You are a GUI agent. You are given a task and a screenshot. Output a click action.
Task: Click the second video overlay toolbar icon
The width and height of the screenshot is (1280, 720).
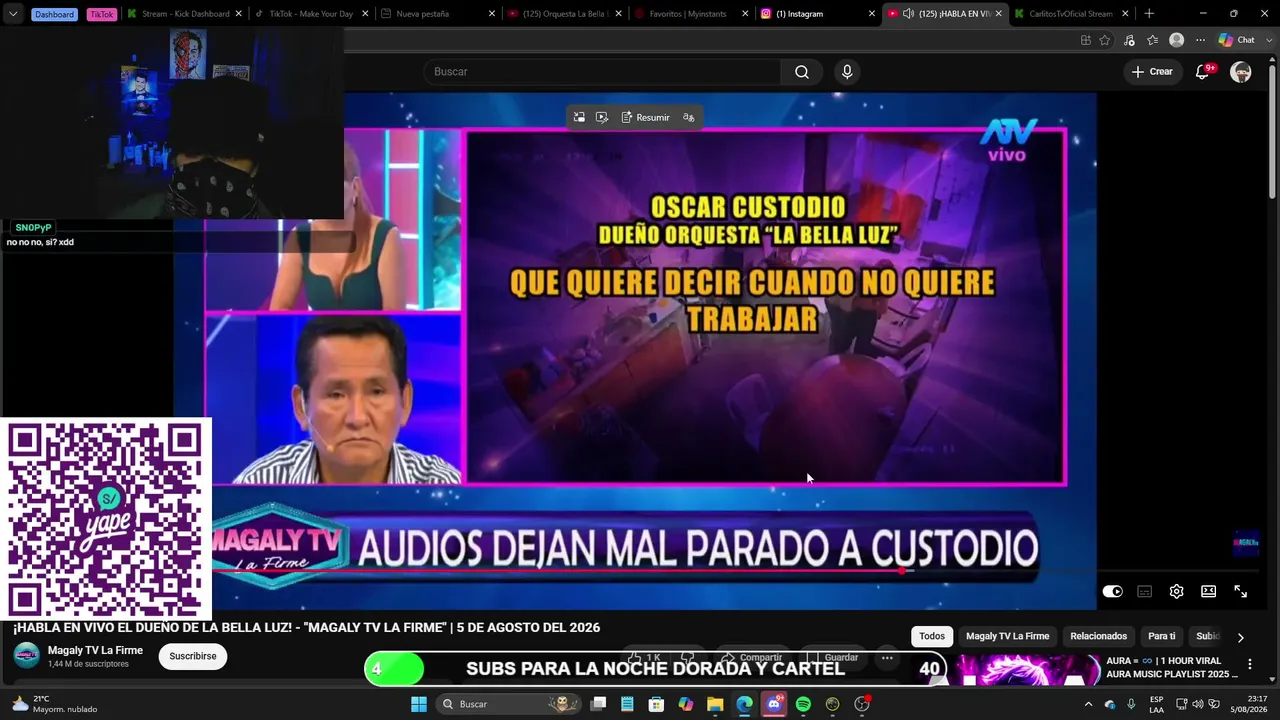602,118
